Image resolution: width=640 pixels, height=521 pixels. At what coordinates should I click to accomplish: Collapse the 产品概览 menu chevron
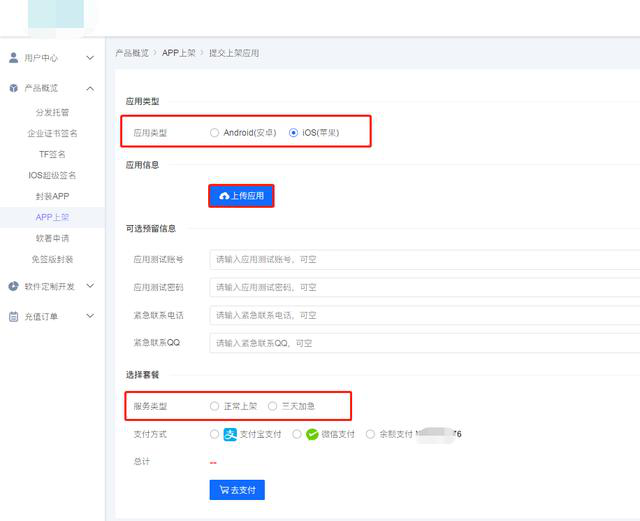90,88
